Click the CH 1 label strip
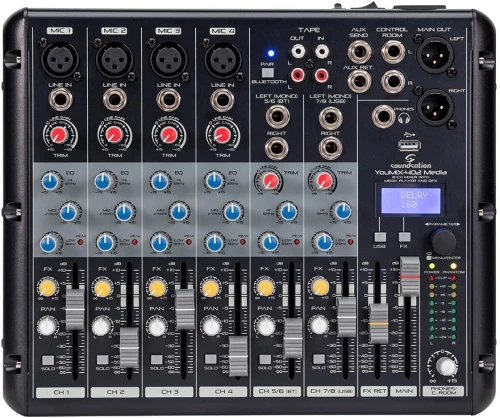This screenshot has width=500, height=418. point(60,392)
